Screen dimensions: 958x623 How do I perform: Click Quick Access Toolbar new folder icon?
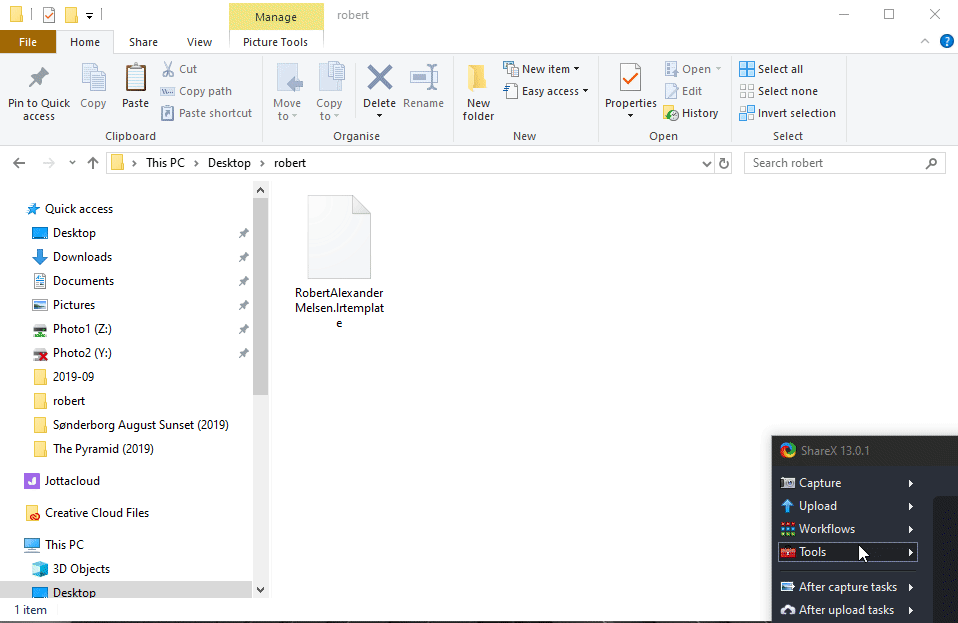tap(71, 15)
